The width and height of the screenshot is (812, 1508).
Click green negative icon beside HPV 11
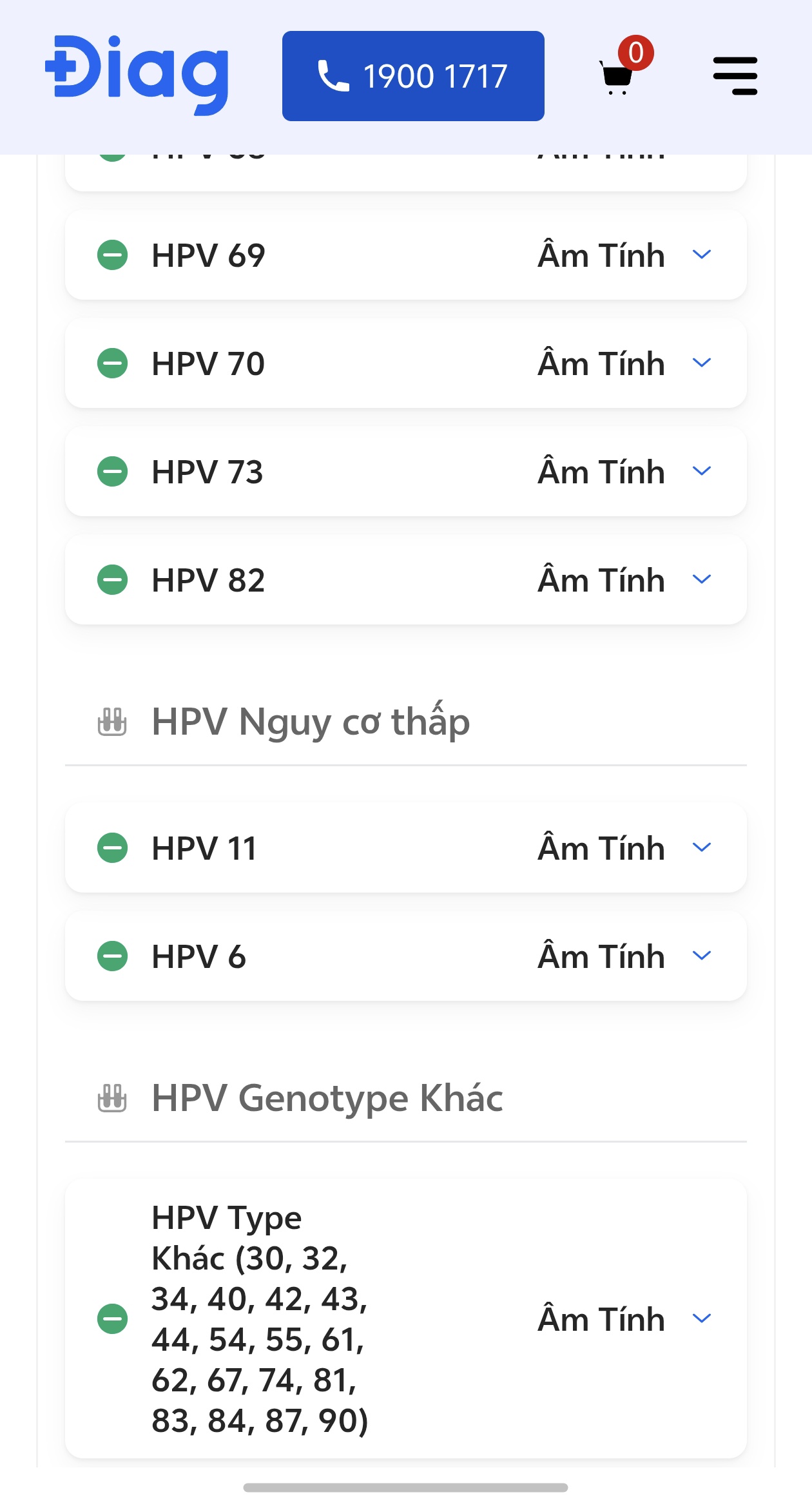pos(113,848)
